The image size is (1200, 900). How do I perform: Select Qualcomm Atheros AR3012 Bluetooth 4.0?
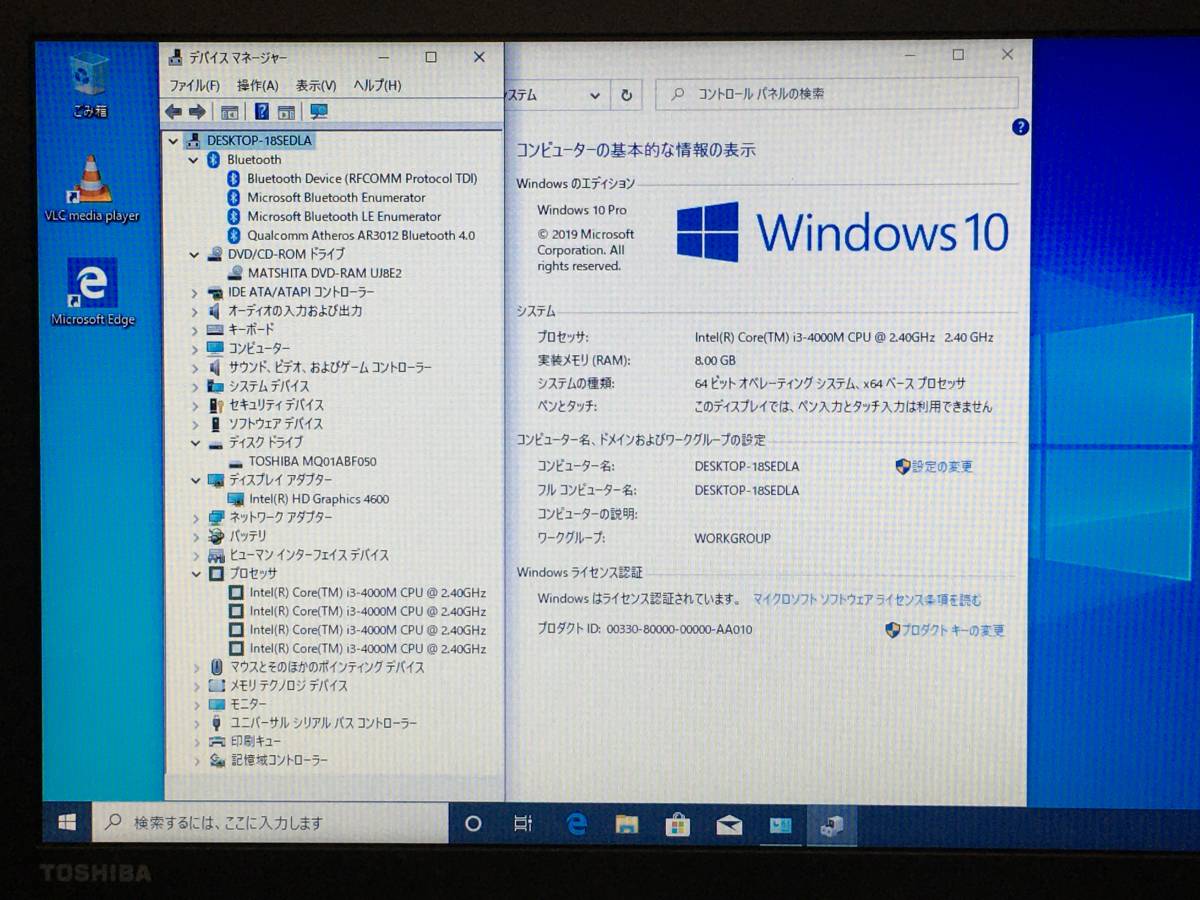(x=361, y=235)
